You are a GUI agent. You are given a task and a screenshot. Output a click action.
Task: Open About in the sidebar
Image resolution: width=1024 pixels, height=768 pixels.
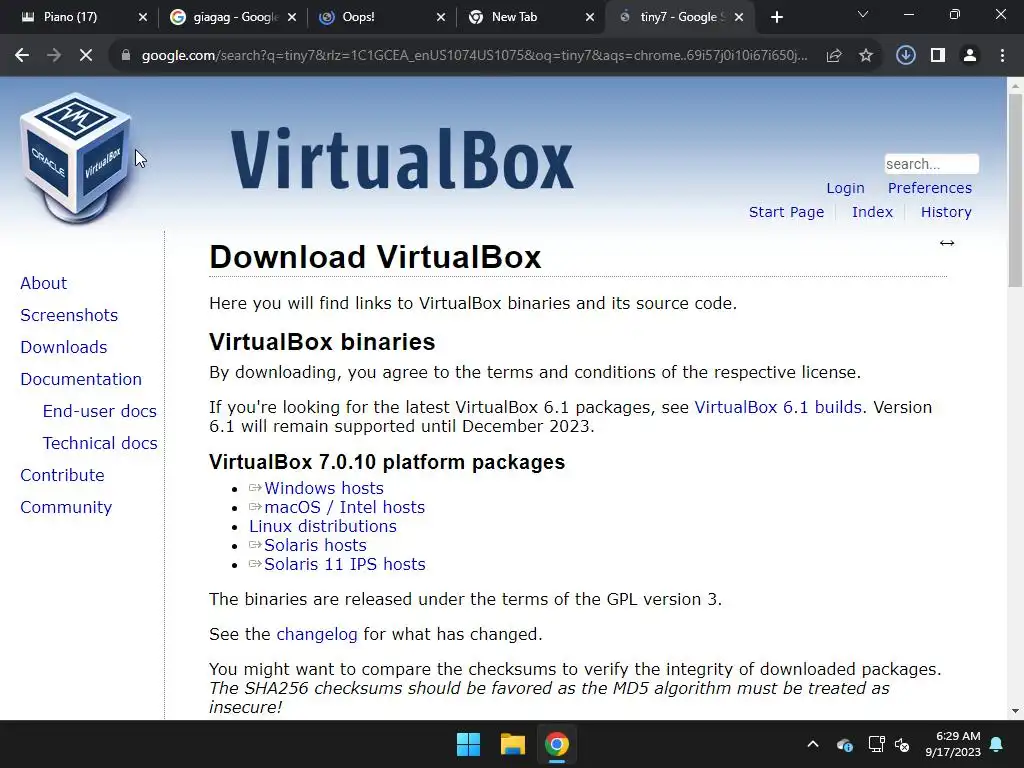(43, 283)
